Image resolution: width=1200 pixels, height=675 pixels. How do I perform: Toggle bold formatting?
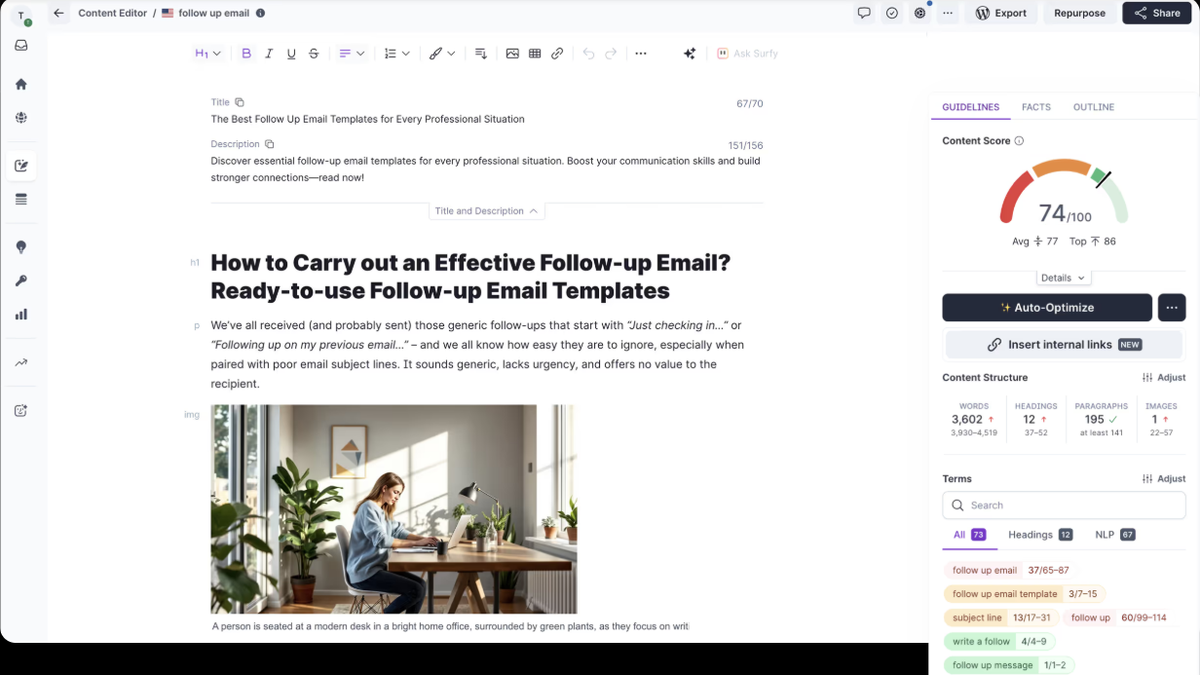[x=247, y=53]
